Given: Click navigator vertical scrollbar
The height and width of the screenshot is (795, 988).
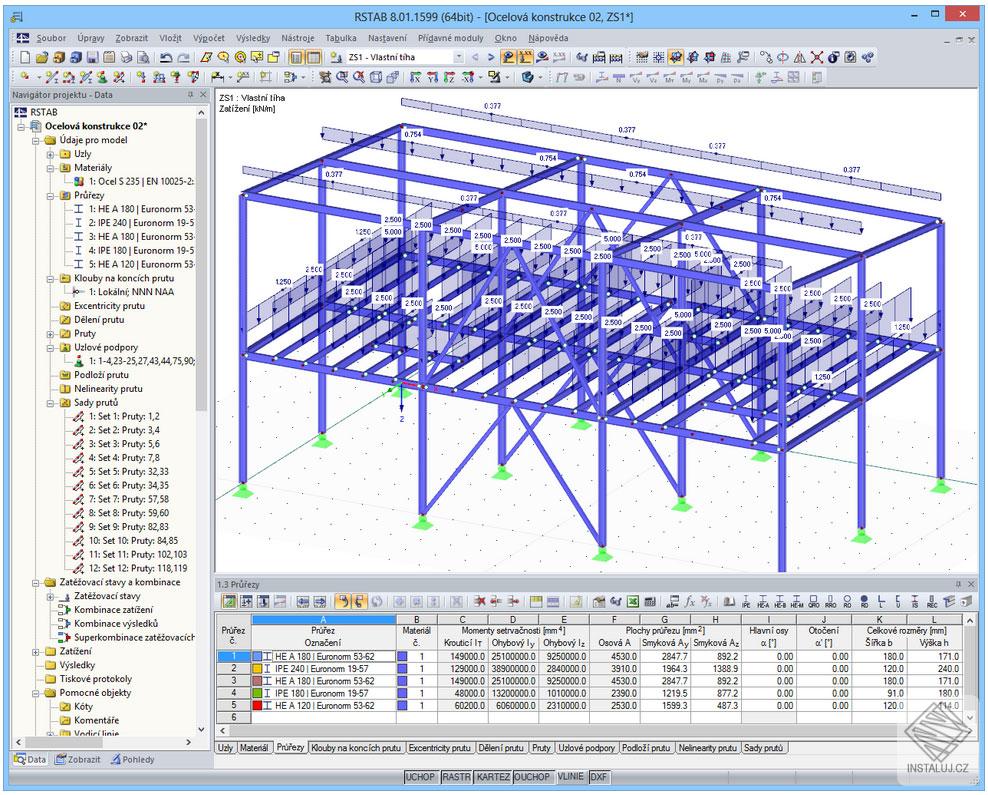Looking at the screenshot, I should [202, 265].
